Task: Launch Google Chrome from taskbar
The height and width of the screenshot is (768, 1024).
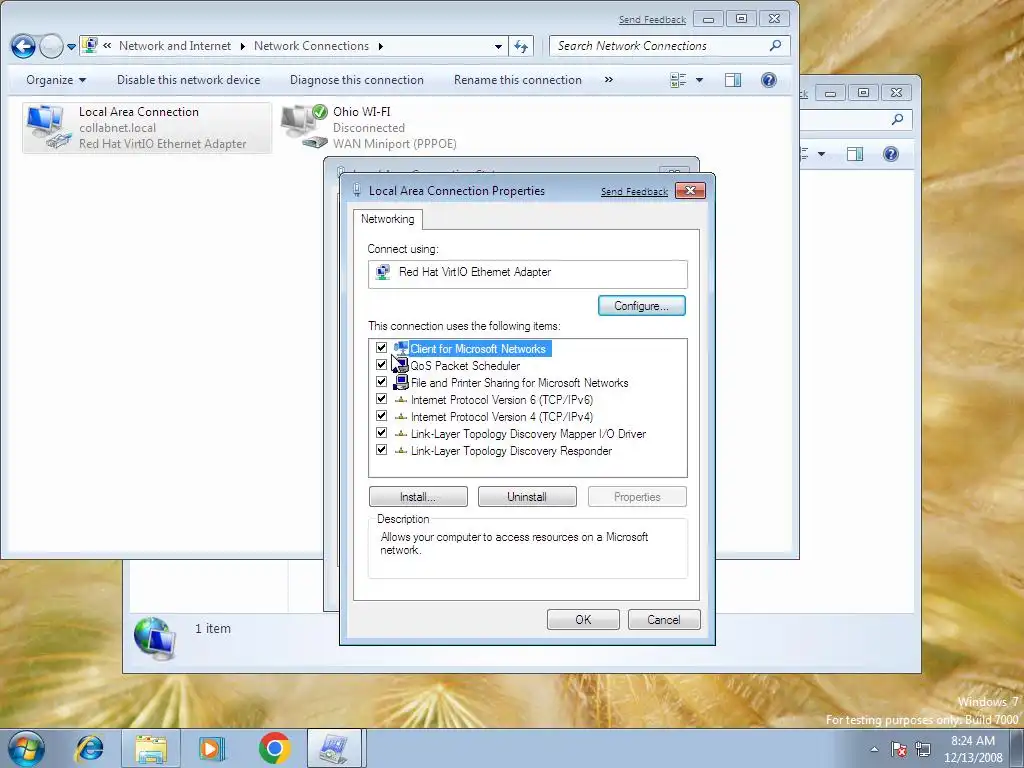Action: (274, 748)
